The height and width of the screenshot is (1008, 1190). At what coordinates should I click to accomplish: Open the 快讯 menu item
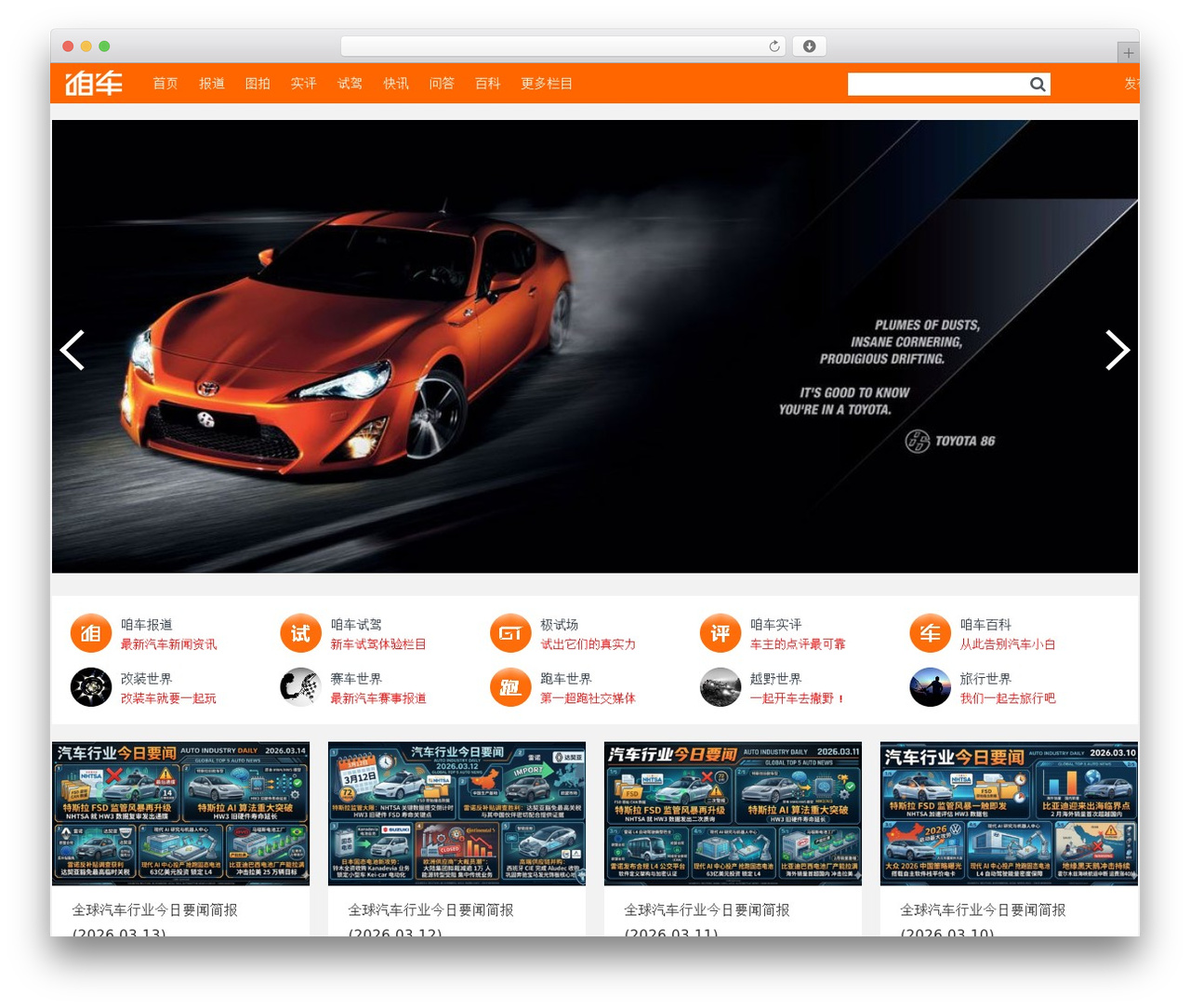396,84
